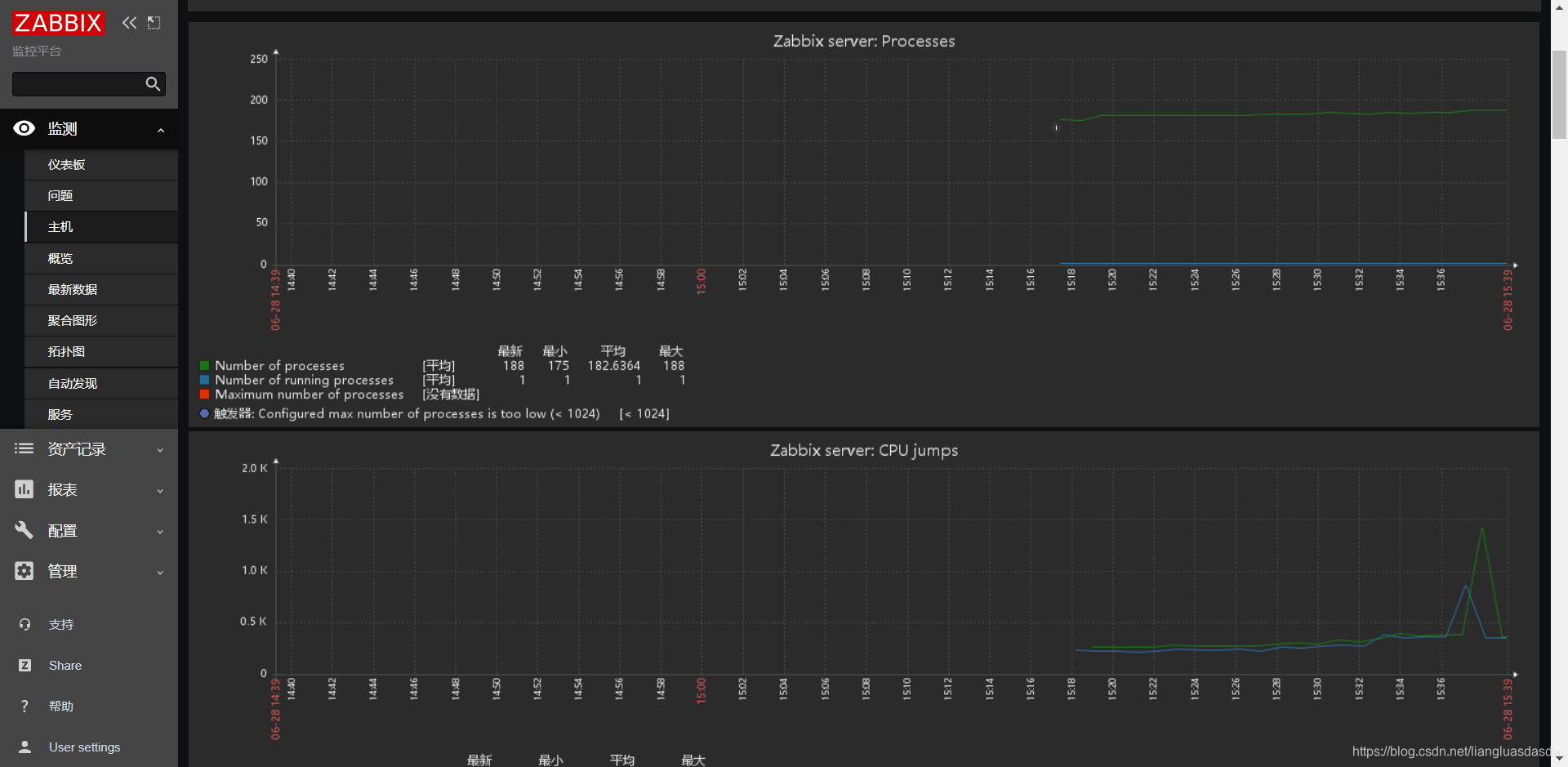The width and height of the screenshot is (1568, 767).
Task: Click blue swatch for Number of running processes
Action: 204,380
